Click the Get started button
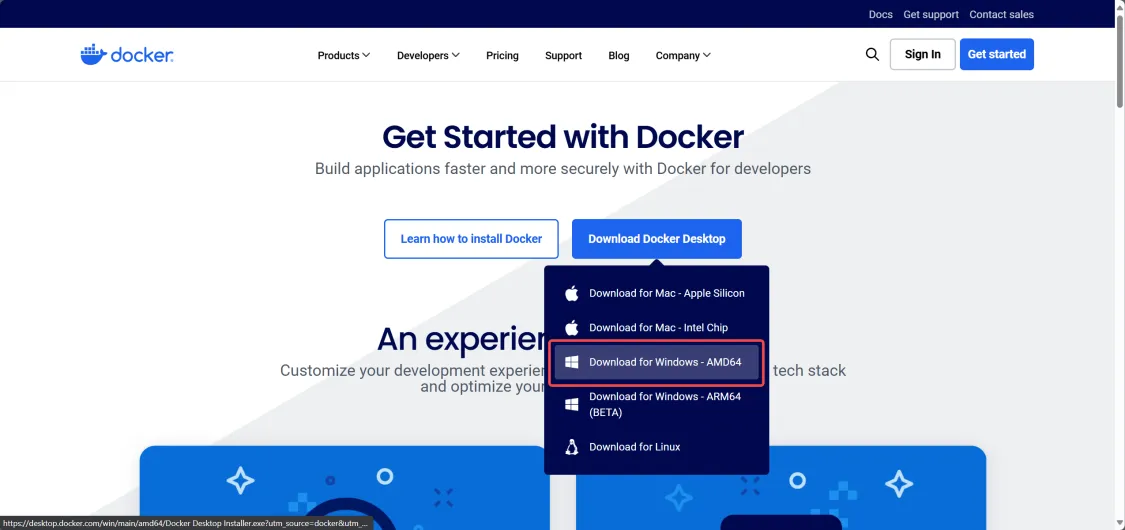Screen dimensions: 1125x530 997,55
